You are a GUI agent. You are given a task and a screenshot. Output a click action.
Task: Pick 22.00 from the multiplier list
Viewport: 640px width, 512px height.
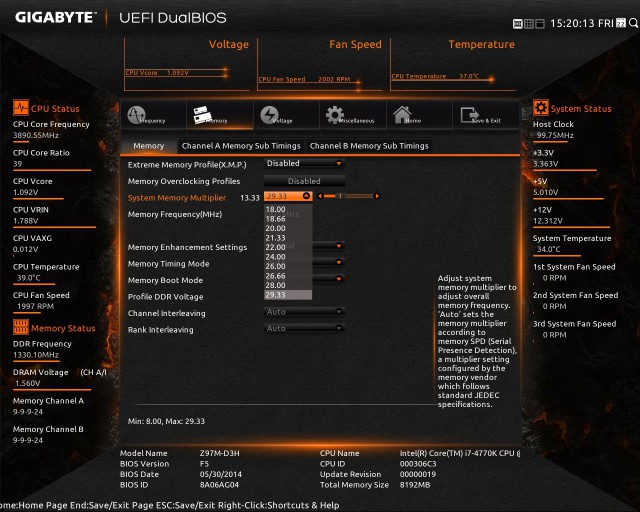point(288,247)
